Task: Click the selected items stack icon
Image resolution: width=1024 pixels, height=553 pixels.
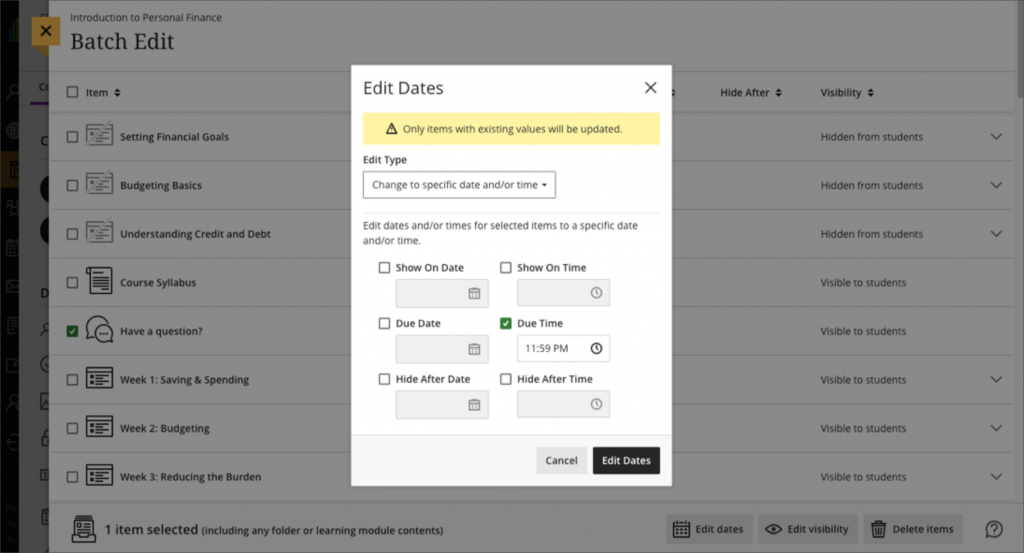Action: point(84,529)
